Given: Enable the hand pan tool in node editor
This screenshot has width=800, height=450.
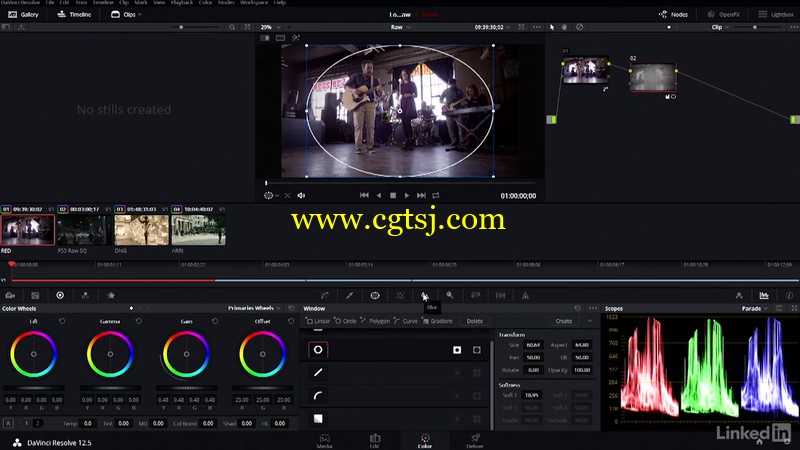Looking at the screenshot, I should (565, 27).
